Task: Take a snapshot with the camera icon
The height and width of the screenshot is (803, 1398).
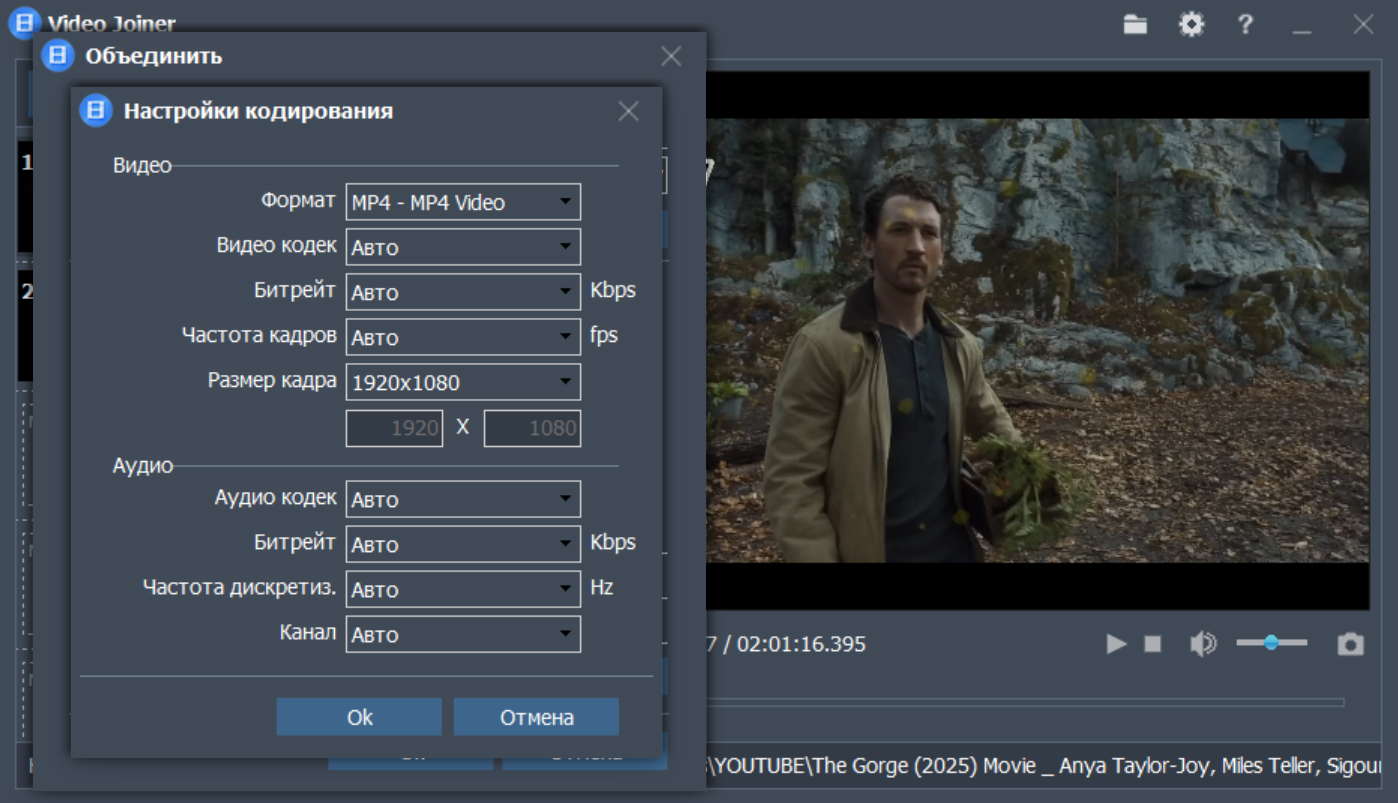Action: point(1350,645)
